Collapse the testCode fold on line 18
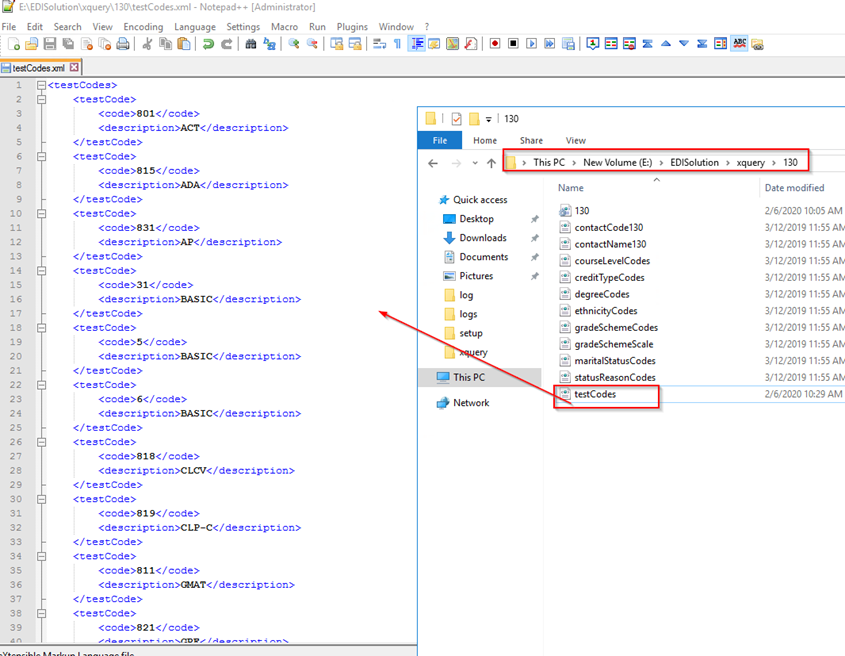 click(41, 328)
